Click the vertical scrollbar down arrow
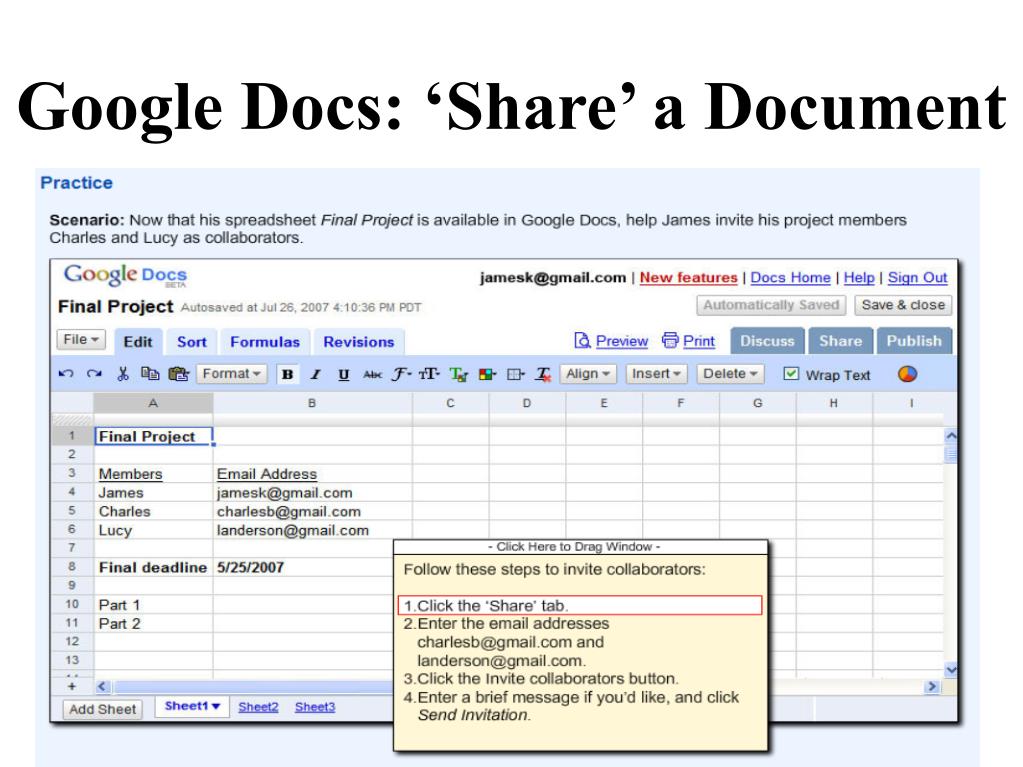 [x=951, y=669]
